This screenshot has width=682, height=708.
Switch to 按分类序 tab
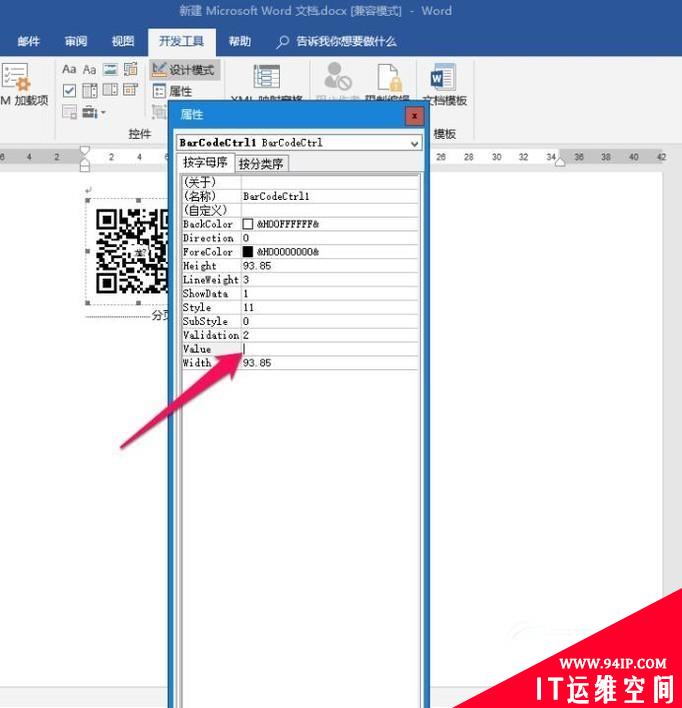pyautogui.click(x=261, y=163)
